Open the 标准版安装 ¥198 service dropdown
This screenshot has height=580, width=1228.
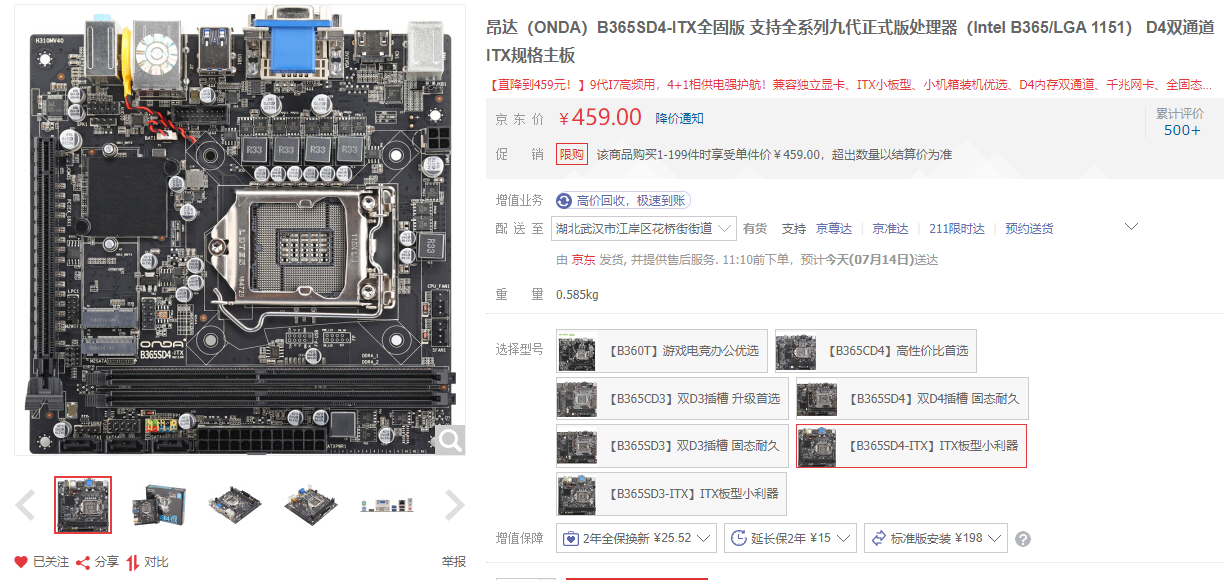pyautogui.click(x=935, y=538)
